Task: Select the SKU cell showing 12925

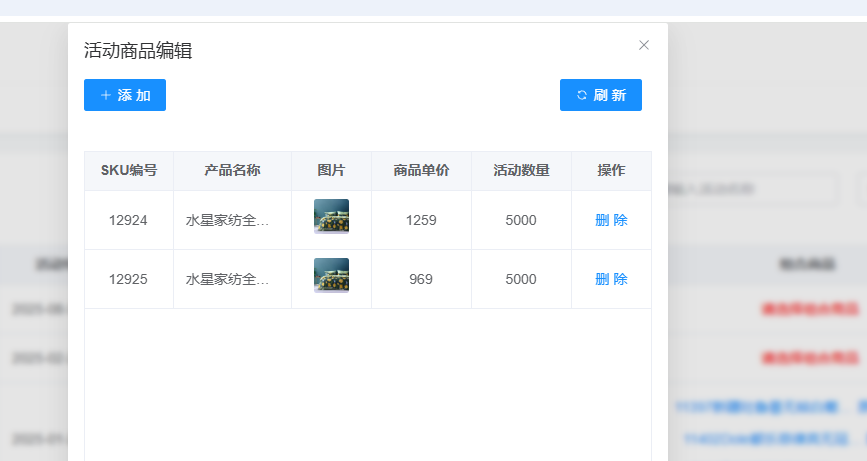Action: pyautogui.click(x=129, y=279)
